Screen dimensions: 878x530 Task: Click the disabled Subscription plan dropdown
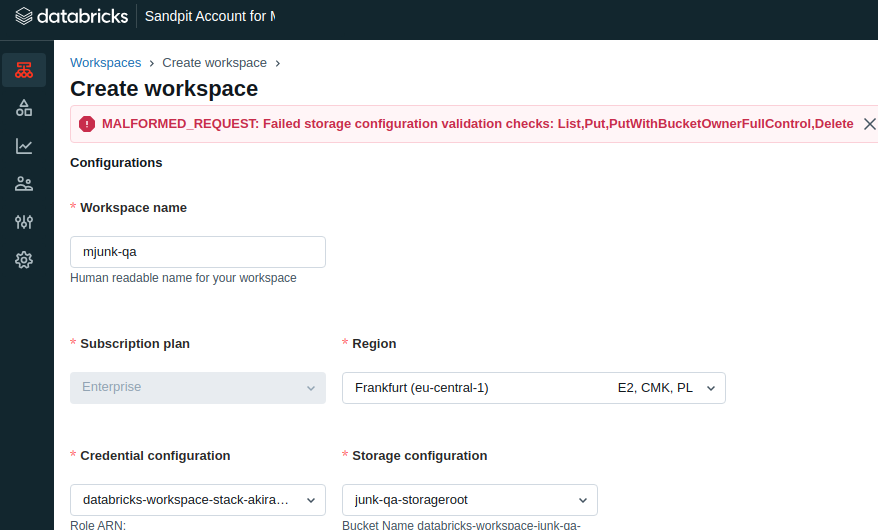197,388
